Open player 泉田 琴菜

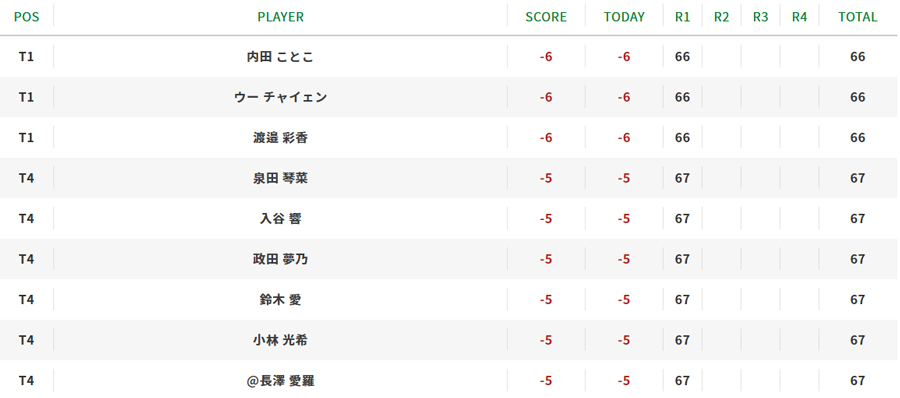click(x=280, y=178)
